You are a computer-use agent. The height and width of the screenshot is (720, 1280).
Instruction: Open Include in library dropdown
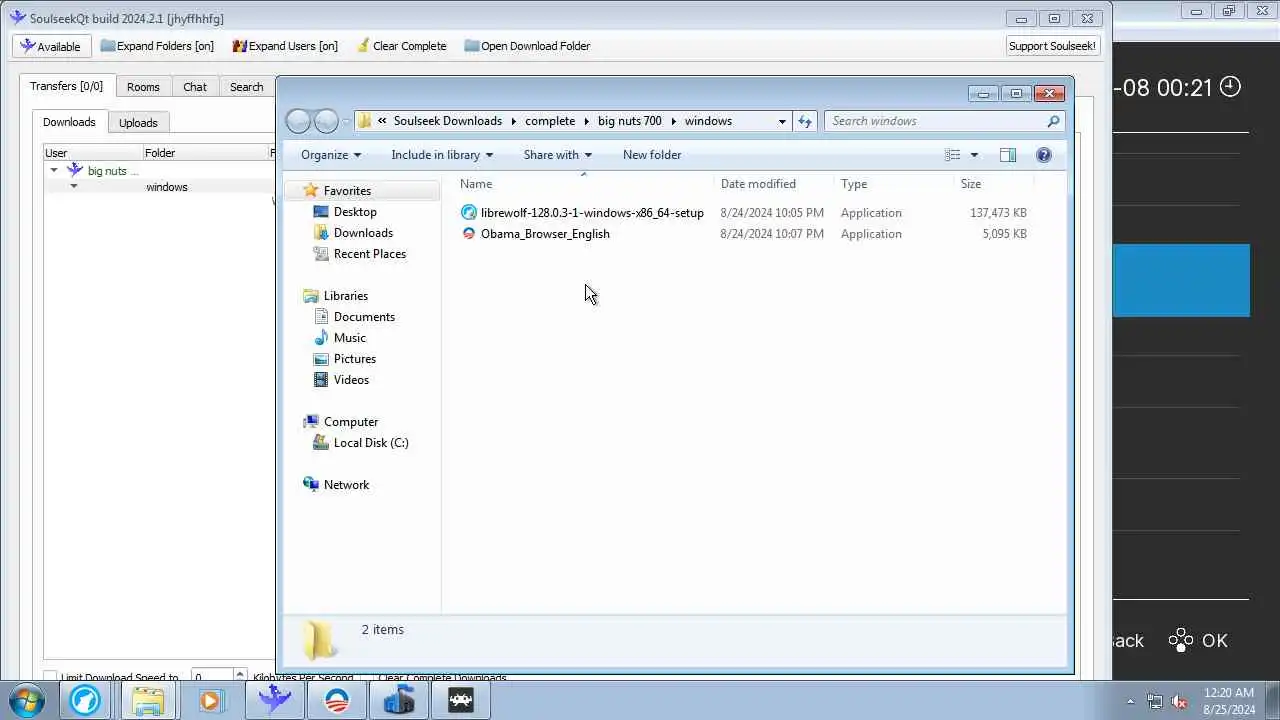pos(442,155)
